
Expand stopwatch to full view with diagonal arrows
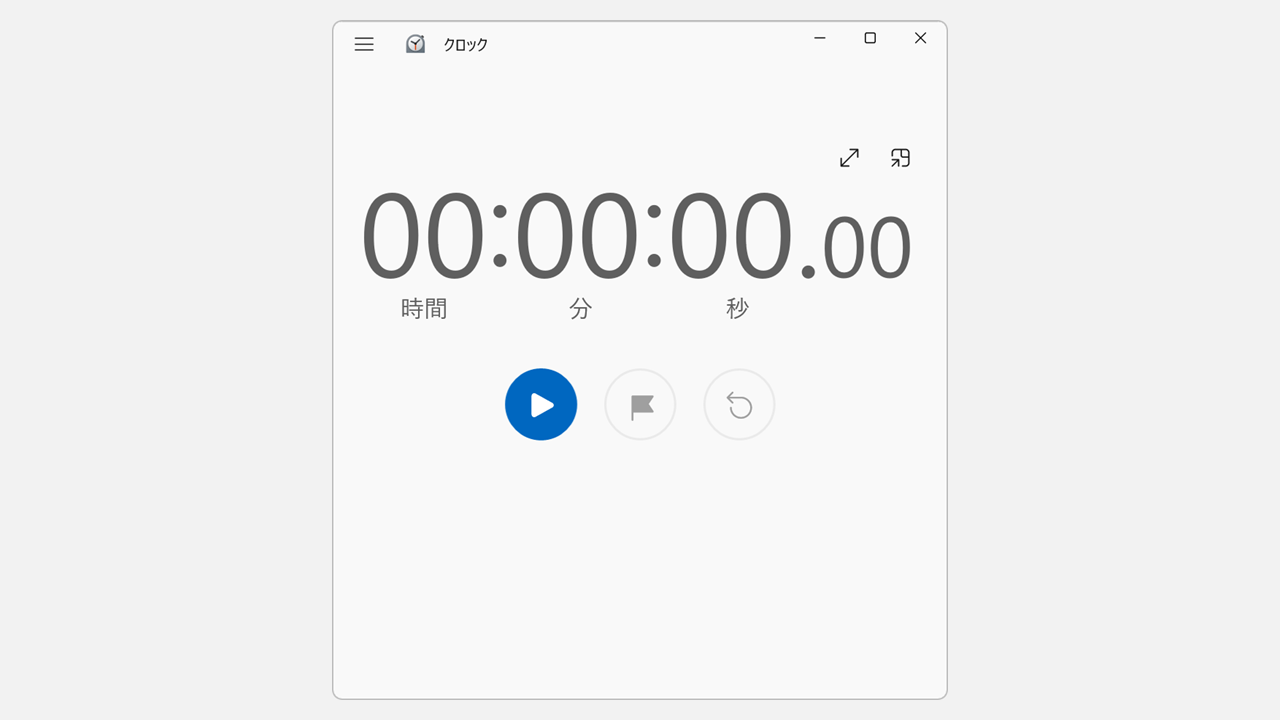pyautogui.click(x=849, y=158)
